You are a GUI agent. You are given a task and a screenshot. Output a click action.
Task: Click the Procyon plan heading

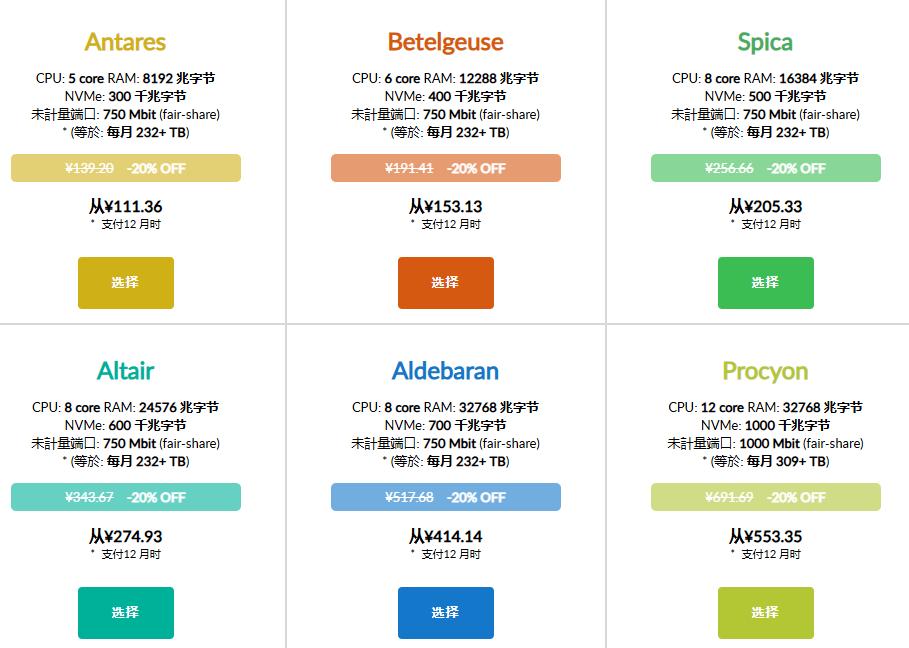tap(765, 371)
